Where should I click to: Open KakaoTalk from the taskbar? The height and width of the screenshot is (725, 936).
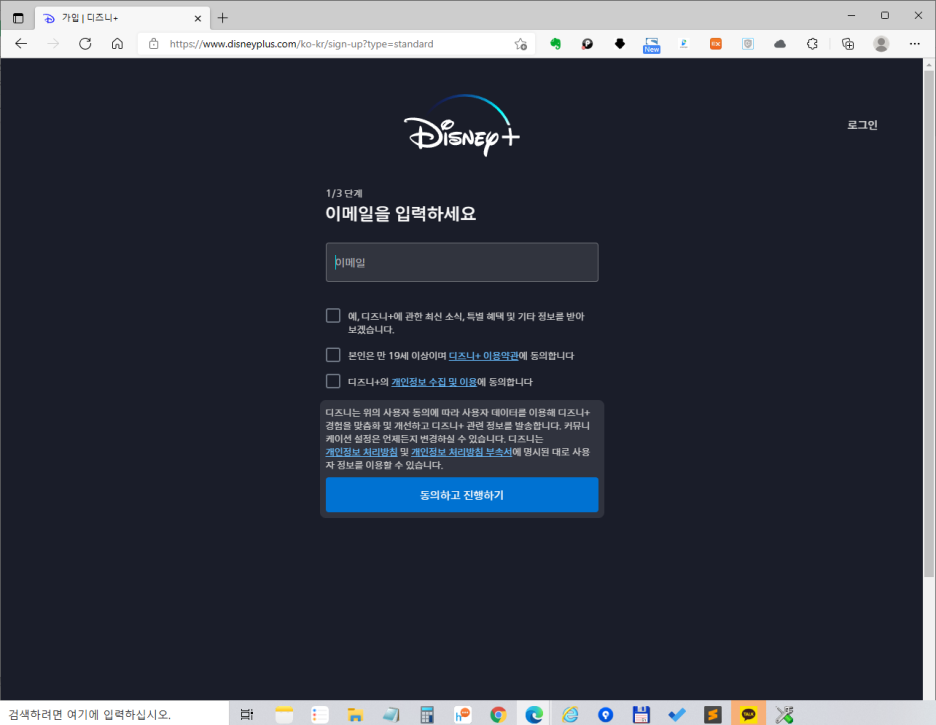pyautogui.click(x=749, y=714)
